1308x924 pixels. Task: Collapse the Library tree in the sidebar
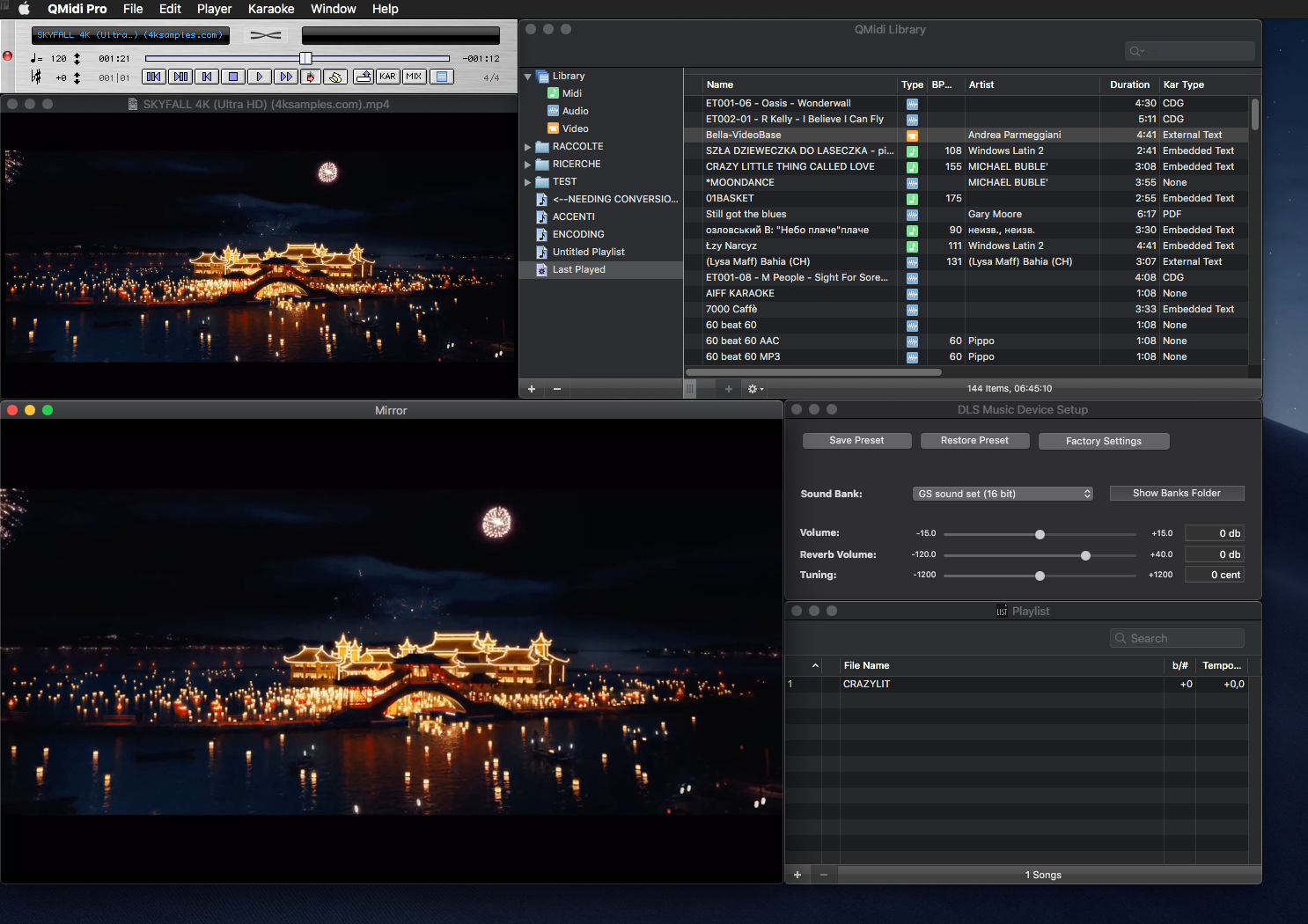528,77
